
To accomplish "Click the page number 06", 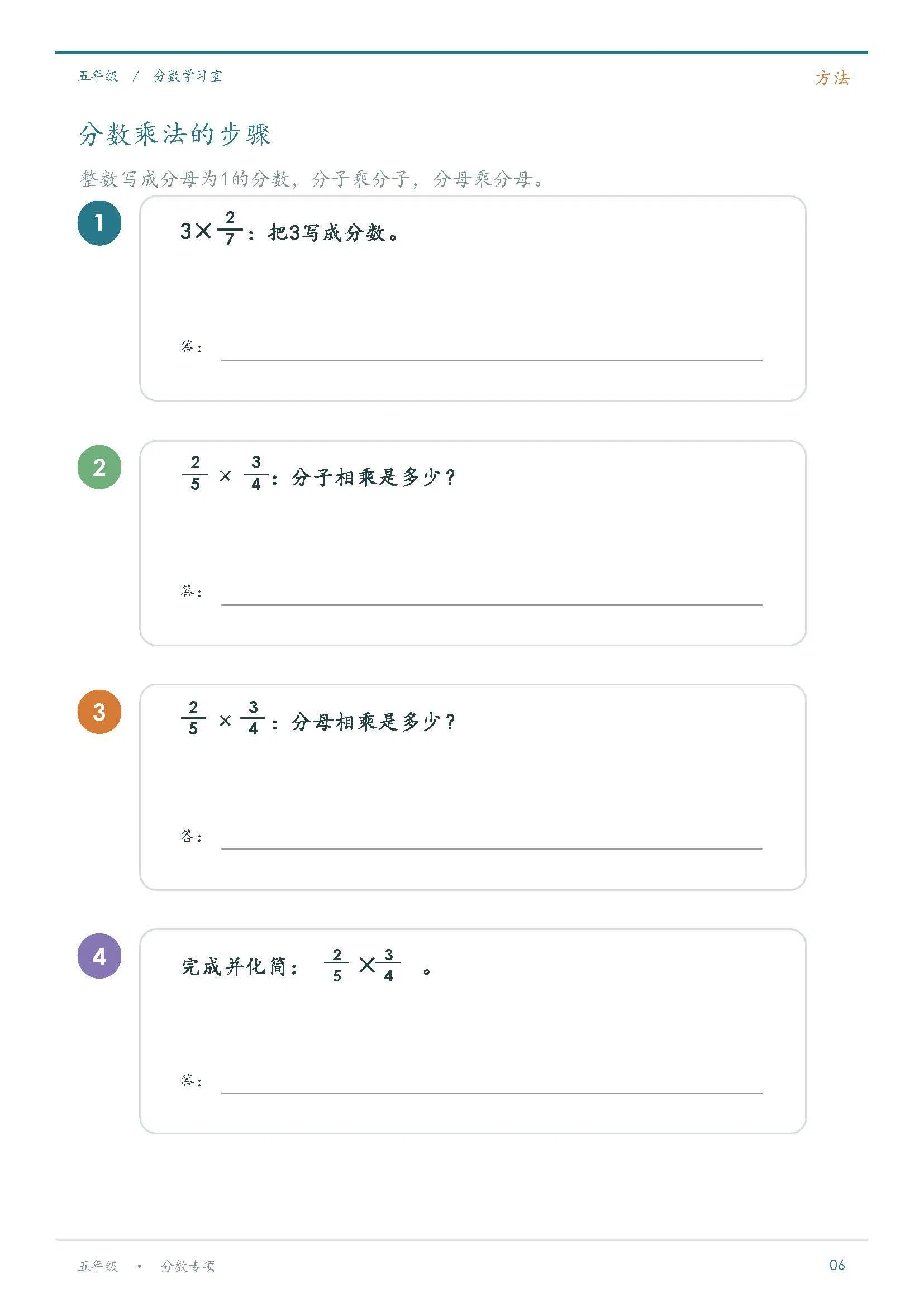I will coord(837,1265).
